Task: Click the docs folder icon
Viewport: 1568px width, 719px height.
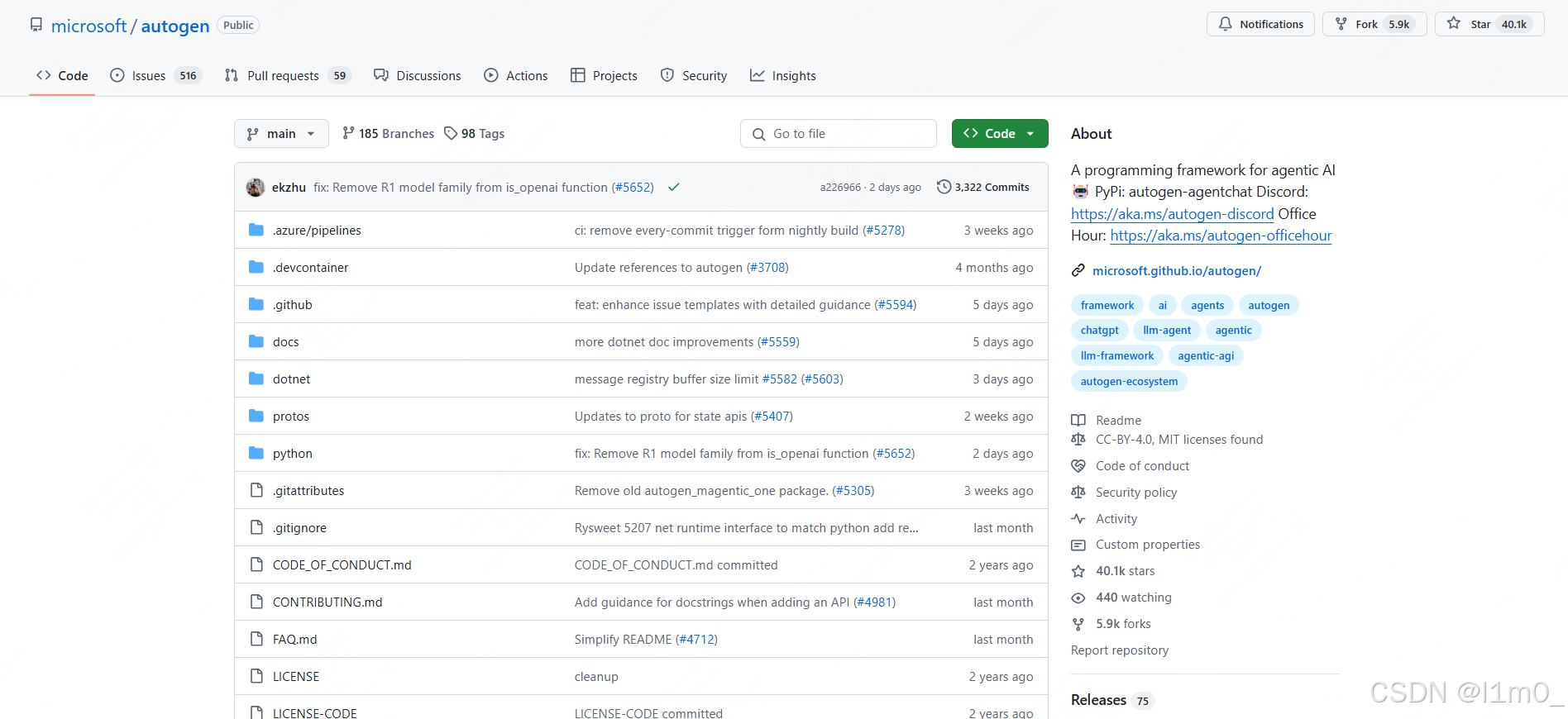Action: [x=256, y=341]
